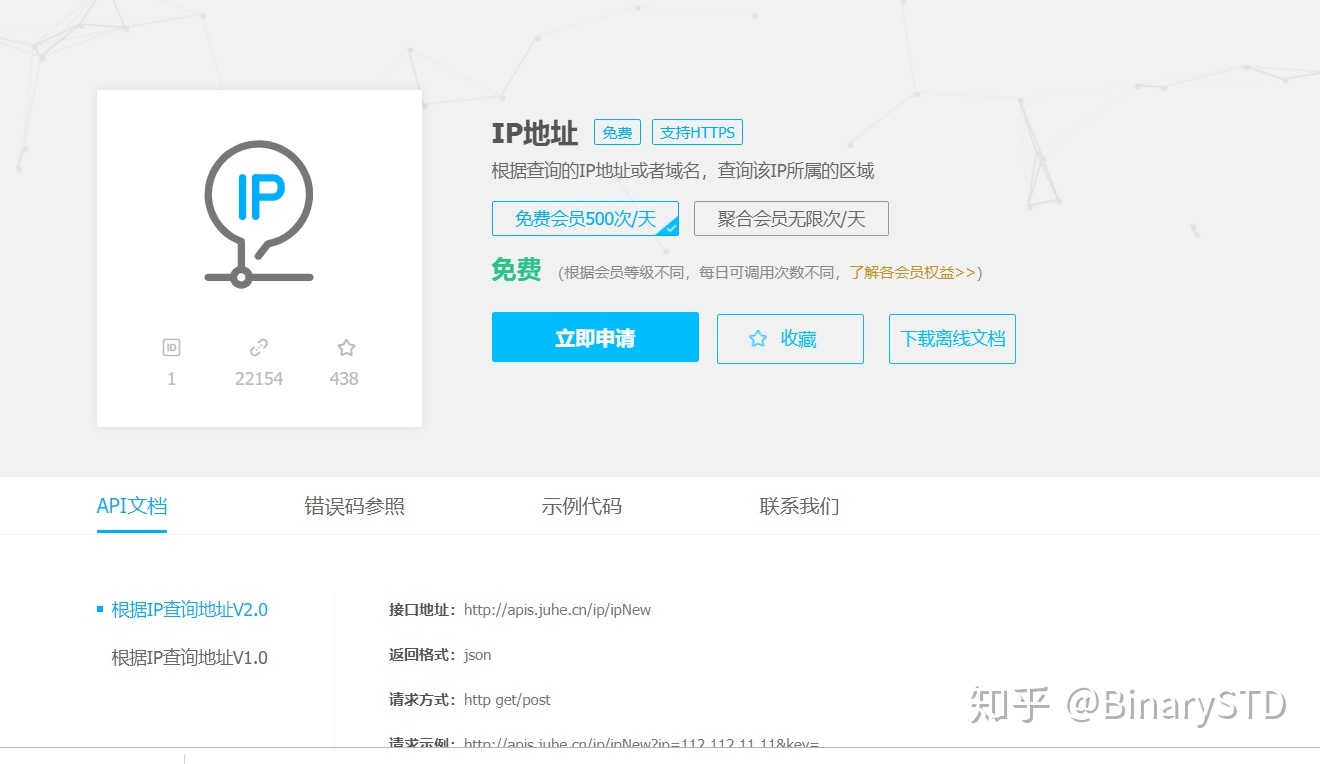
Task: Expand 根据IP查询地址V1.0 documentation section
Action: (188, 657)
